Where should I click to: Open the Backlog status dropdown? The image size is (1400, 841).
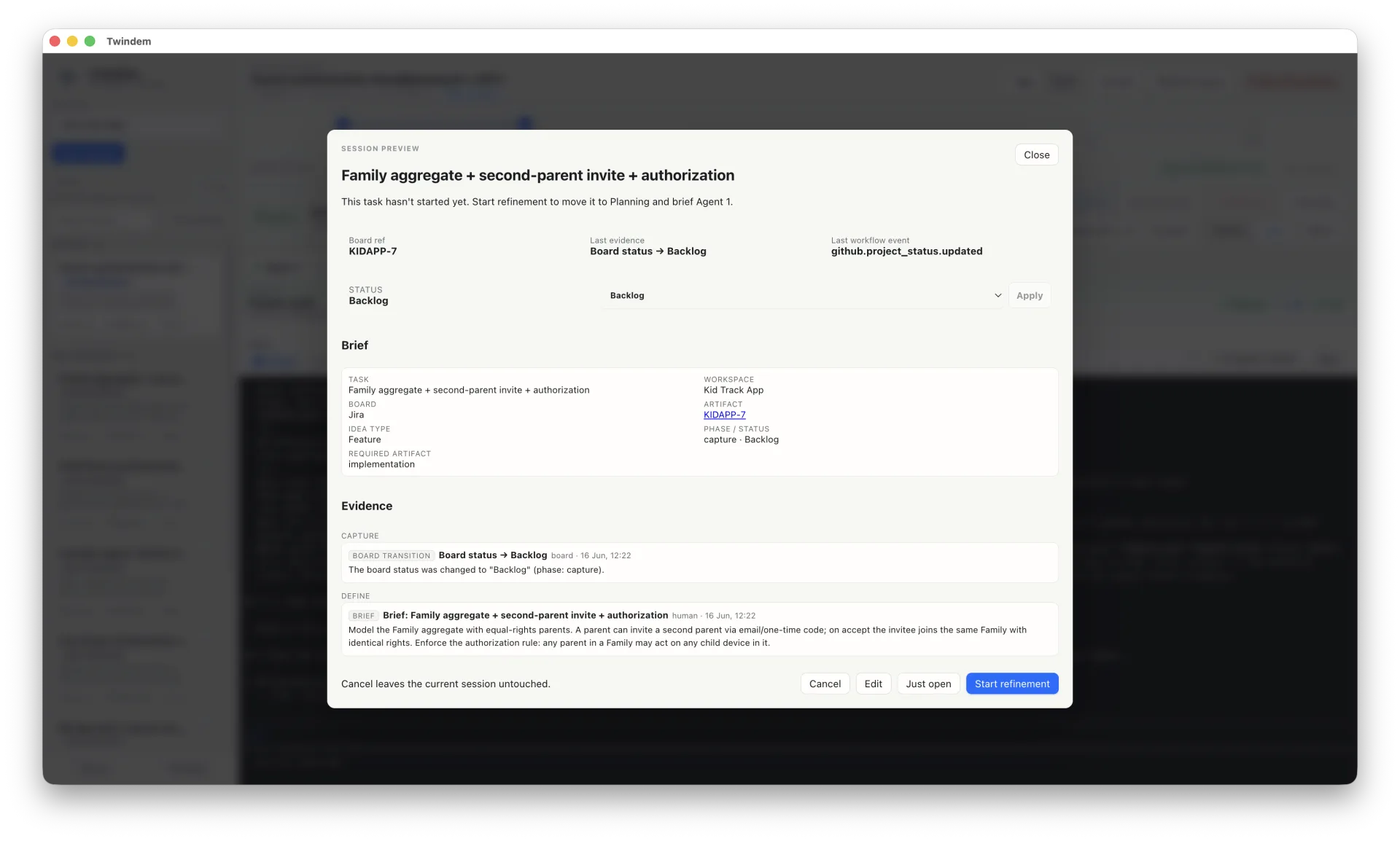point(803,295)
